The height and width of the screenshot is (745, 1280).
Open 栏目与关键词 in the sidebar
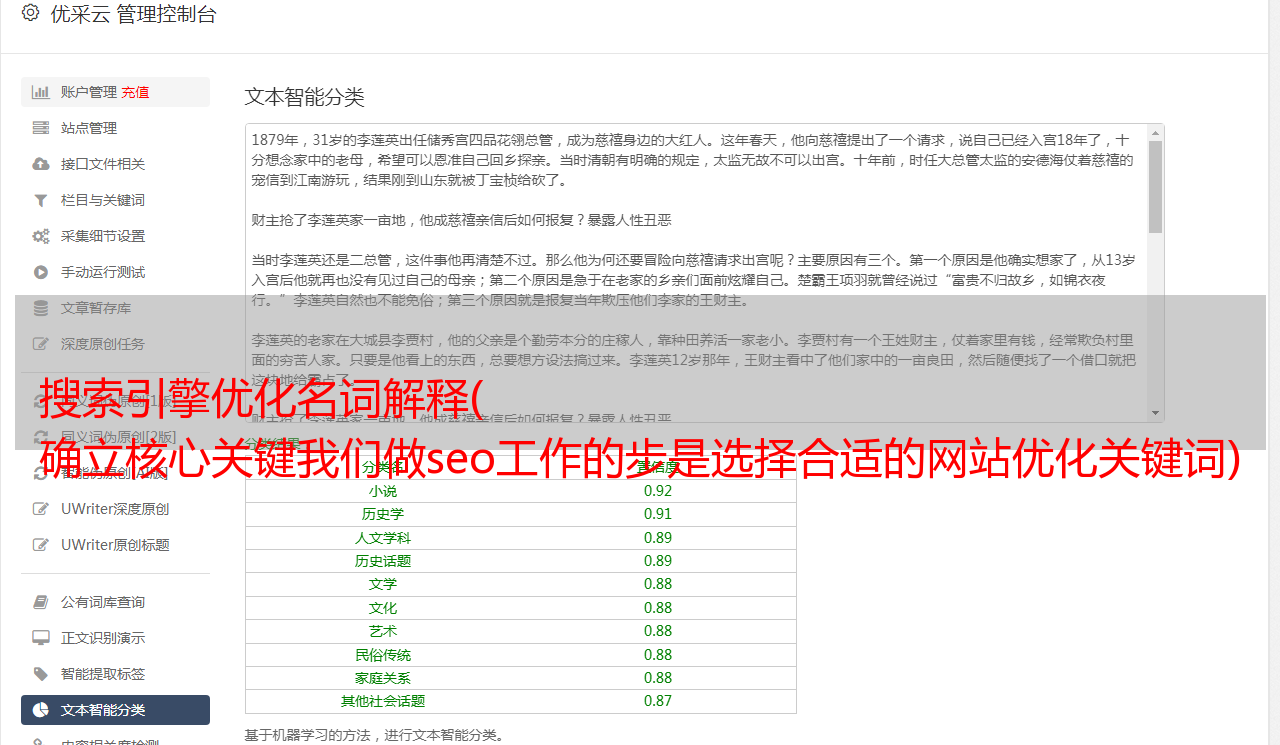tap(115, 200)
